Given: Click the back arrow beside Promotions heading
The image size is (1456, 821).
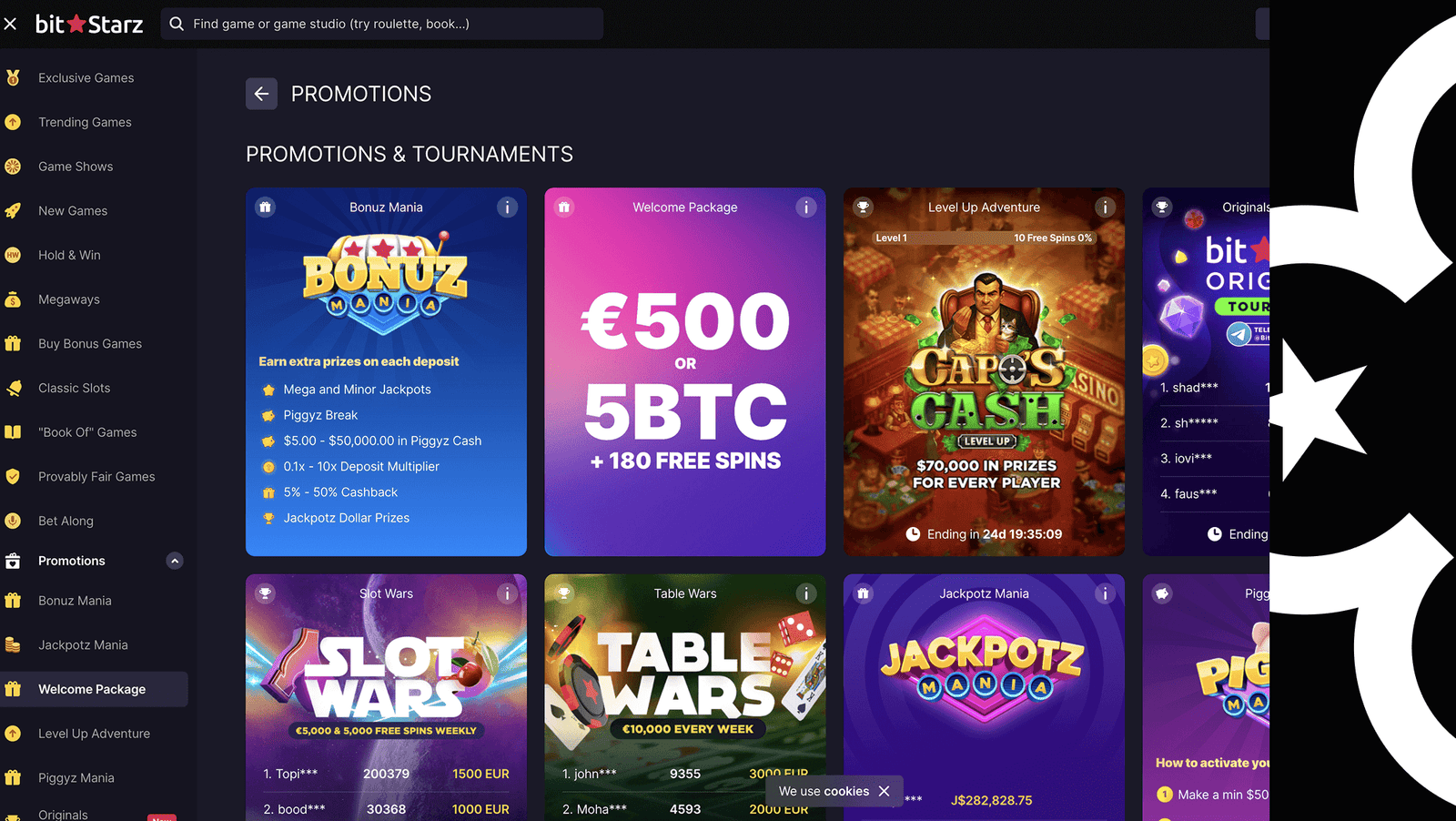Looking at the screenshot, I should tap(261, 94).
